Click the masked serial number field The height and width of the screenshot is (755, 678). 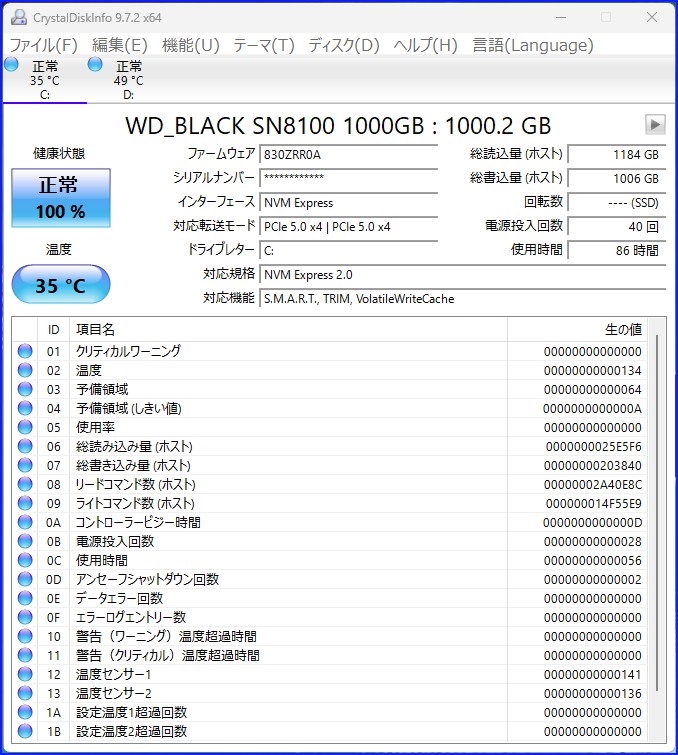(x=349, y=178)
